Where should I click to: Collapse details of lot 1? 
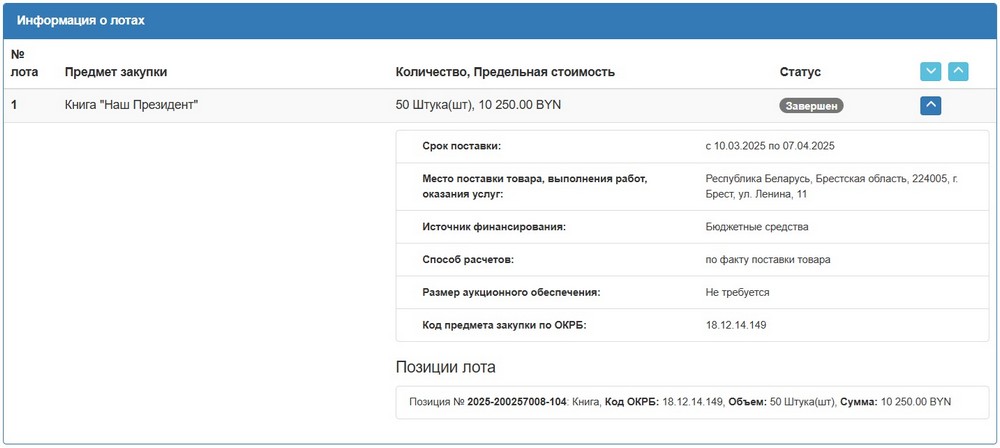pos(930,105)
